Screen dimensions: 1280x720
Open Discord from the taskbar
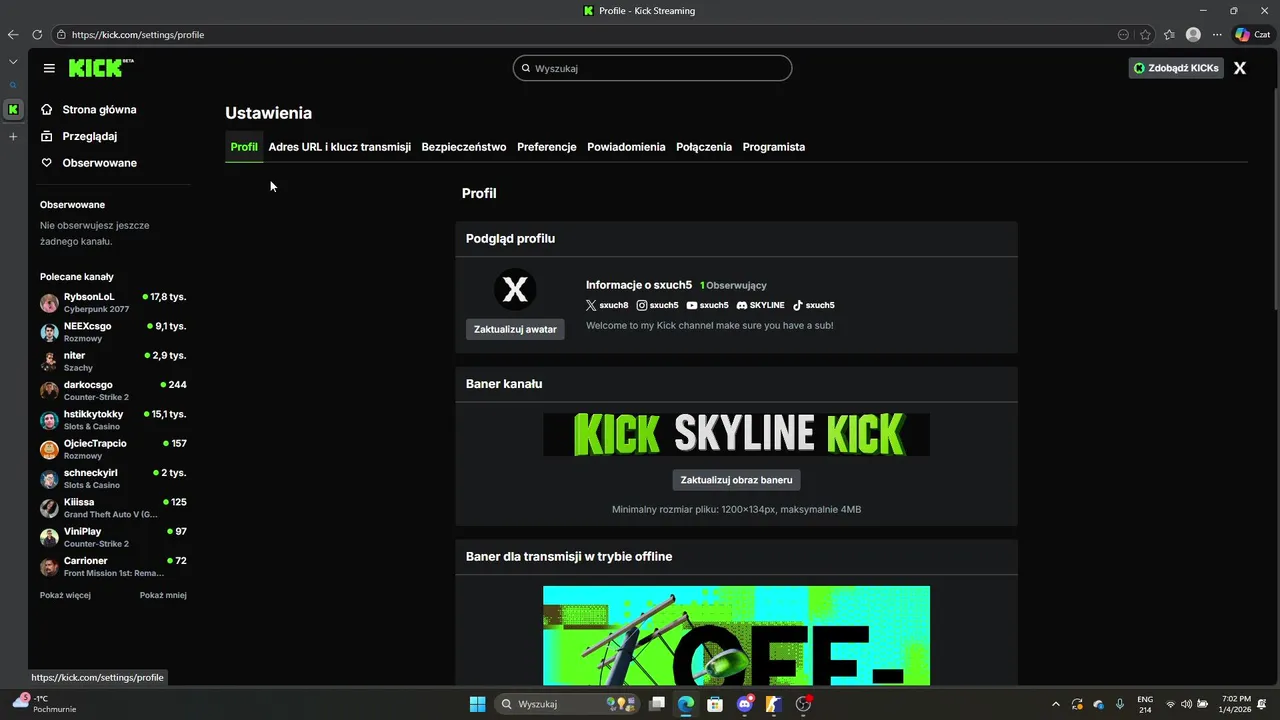745,704
